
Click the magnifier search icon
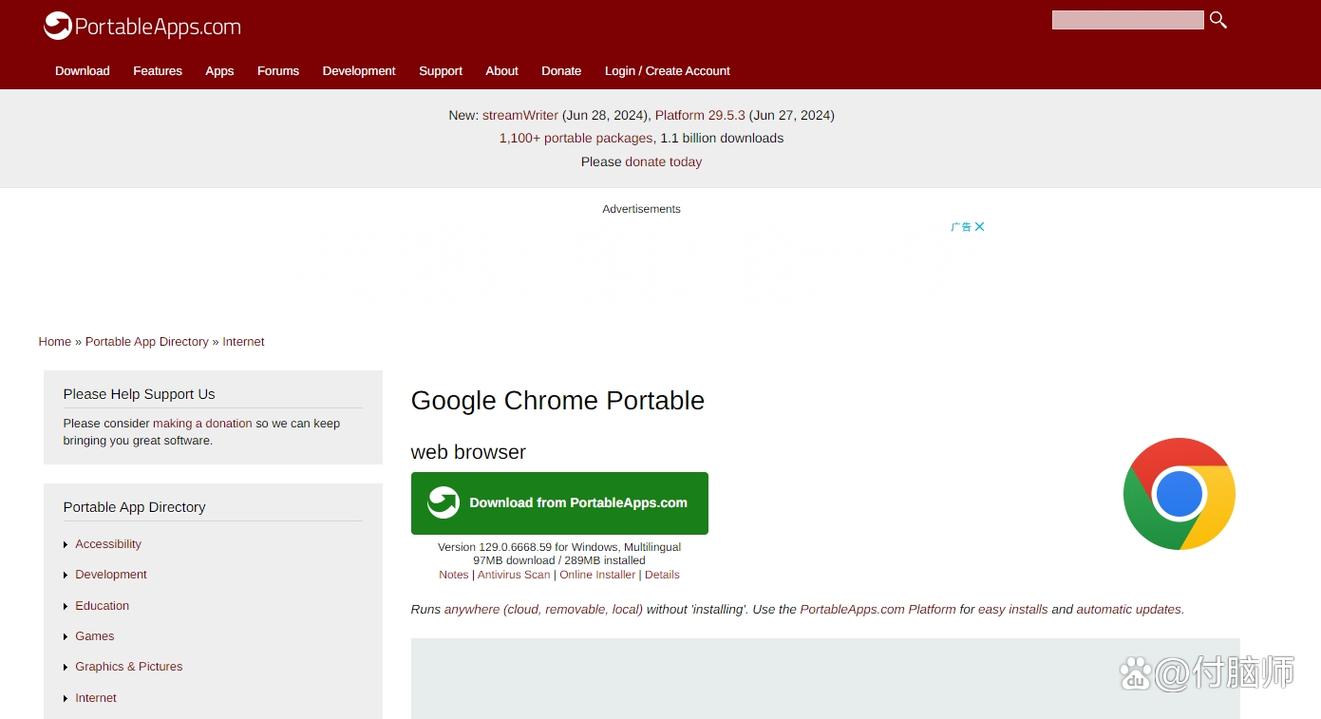(x=1218, y=20)
